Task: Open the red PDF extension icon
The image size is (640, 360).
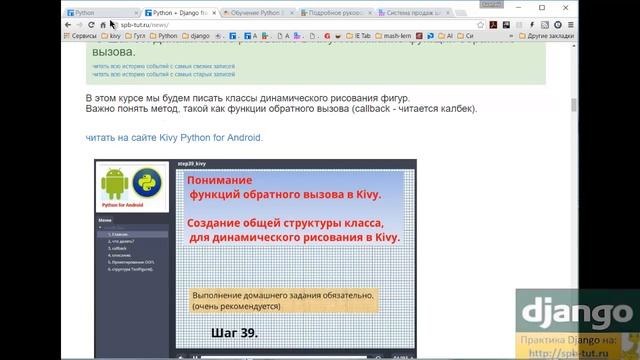Action: (x=493, y=25)
